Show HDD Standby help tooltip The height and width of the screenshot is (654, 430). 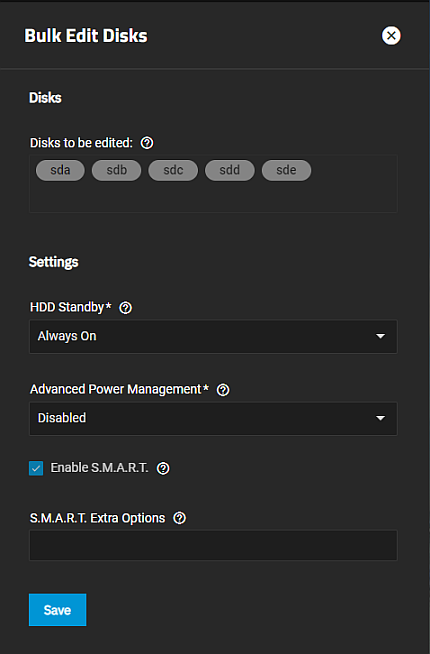[126, 308]
